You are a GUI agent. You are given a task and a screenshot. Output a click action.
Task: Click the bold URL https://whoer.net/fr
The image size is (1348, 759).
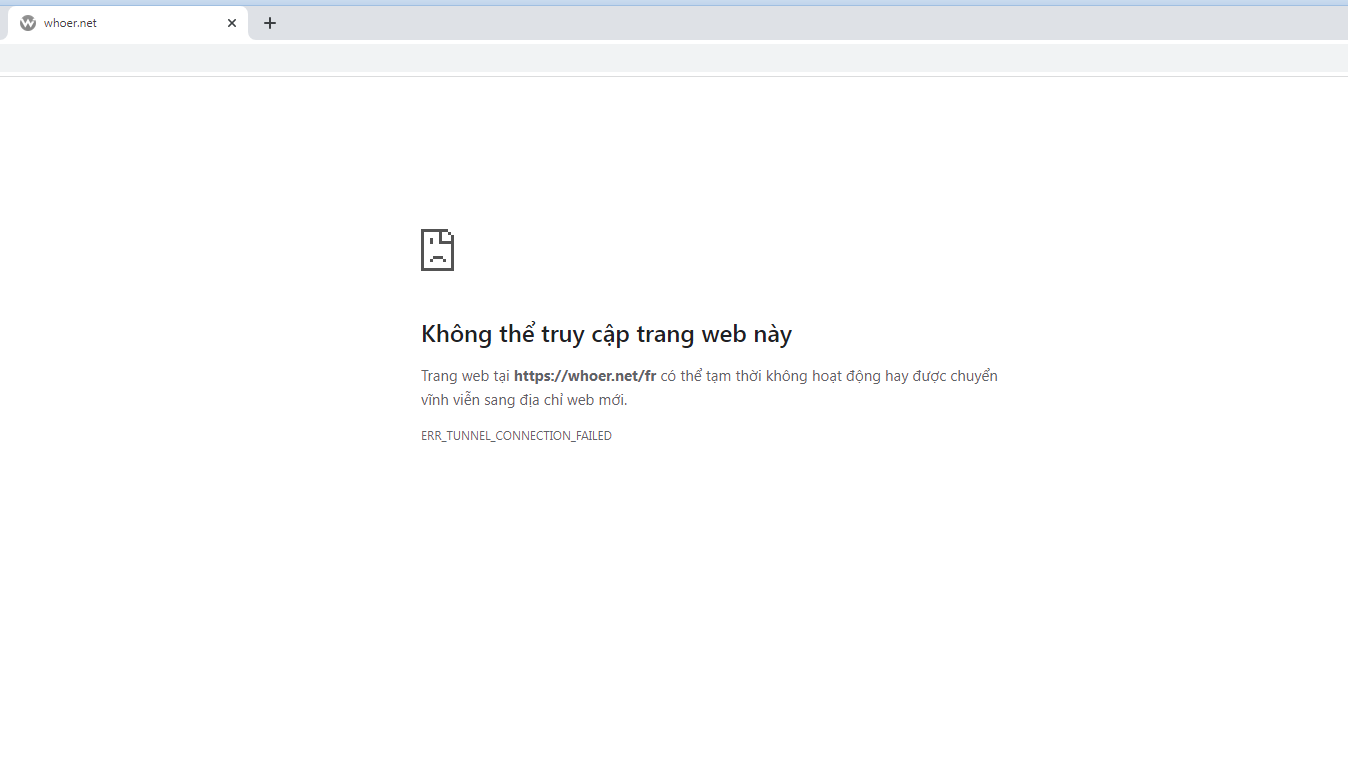(x=585, y=376)
